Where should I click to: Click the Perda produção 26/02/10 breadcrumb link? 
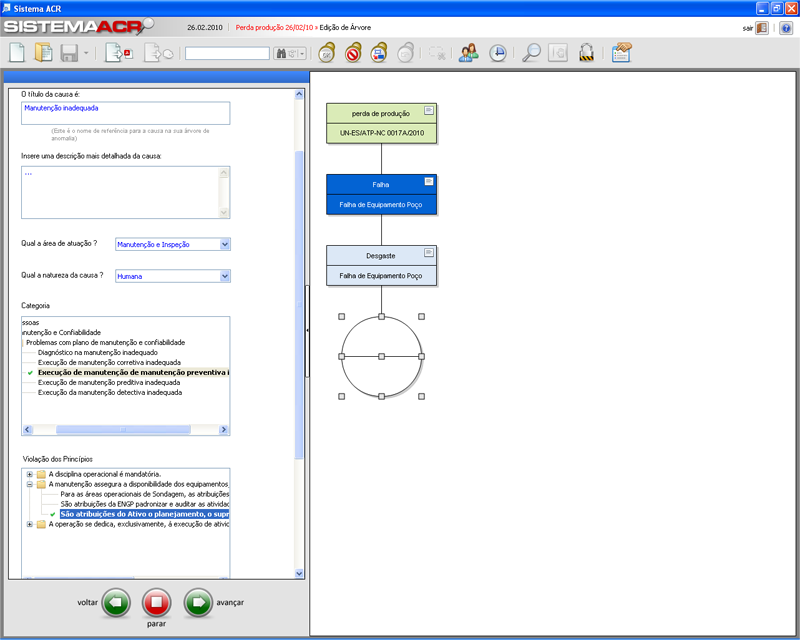[274, 28]
